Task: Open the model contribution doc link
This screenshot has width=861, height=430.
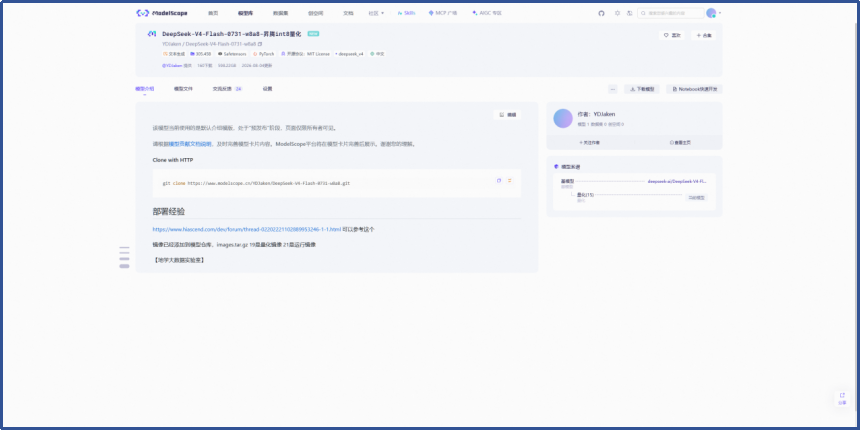Action: coord(190,144)
